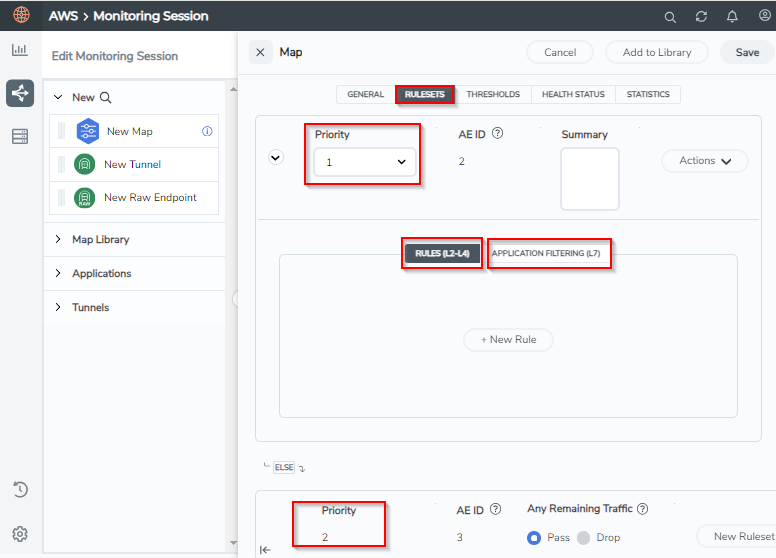Image resolution: width=776 pixels, height=558 pixels.
Task: Open the search icon in top bar
Action: coord(670,17)
